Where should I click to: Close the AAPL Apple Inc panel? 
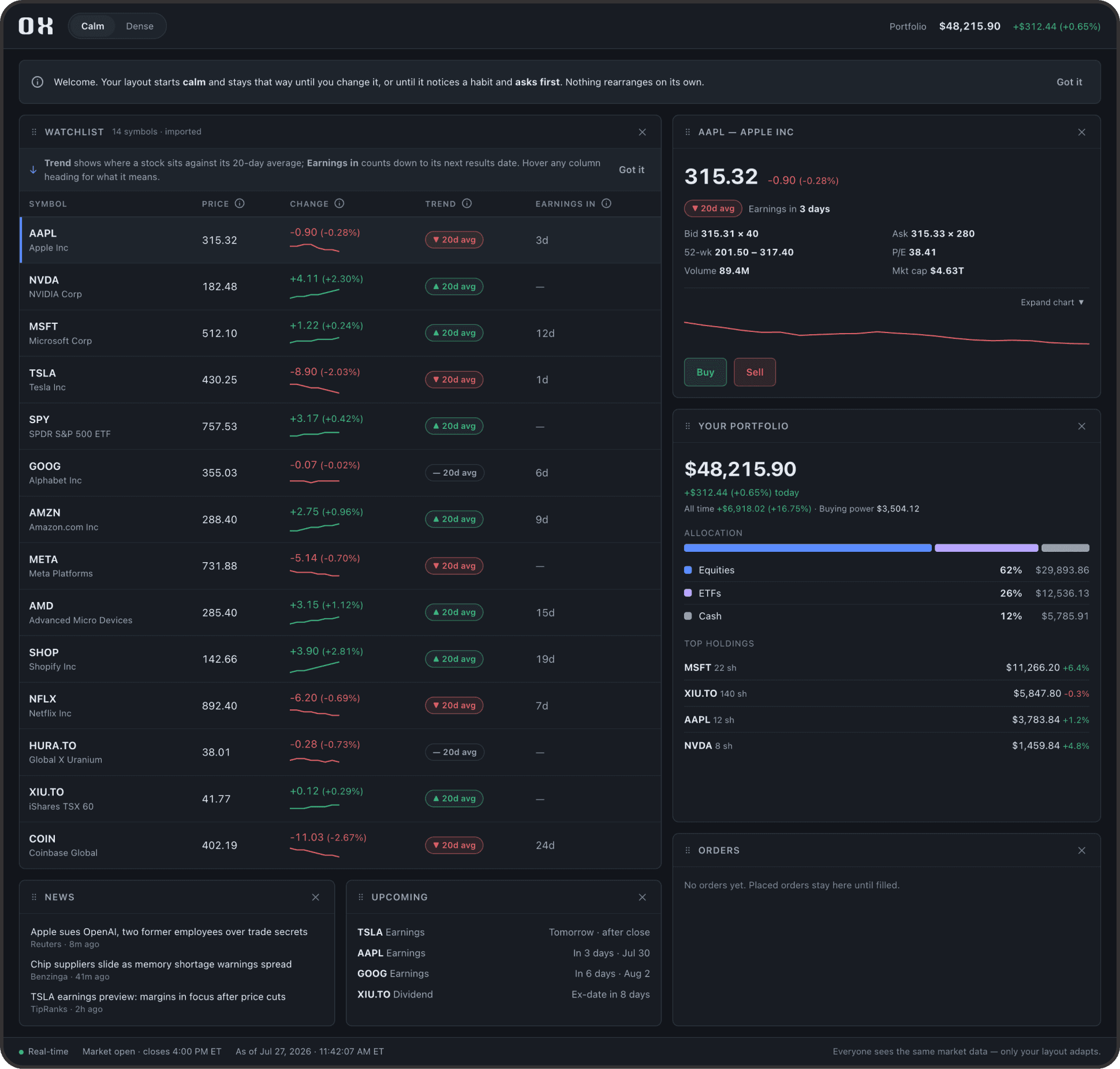point(1081,132)
